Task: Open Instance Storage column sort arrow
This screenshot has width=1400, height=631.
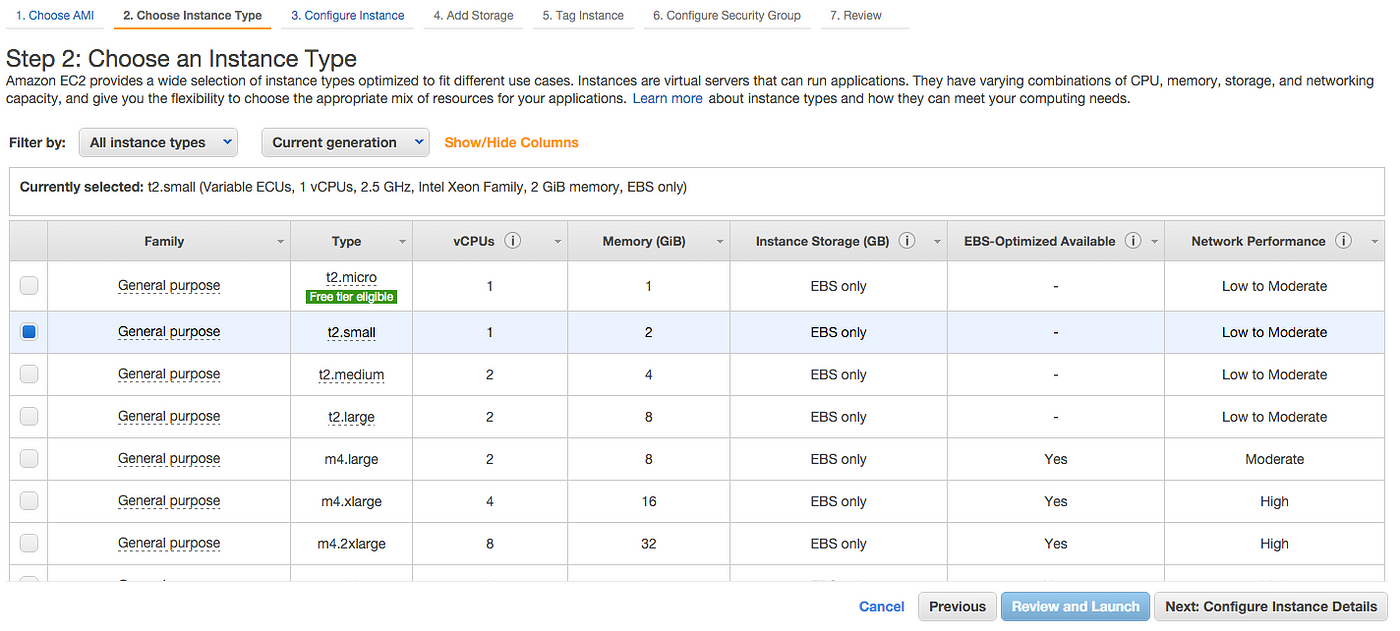Action: (x=937, y=242)
